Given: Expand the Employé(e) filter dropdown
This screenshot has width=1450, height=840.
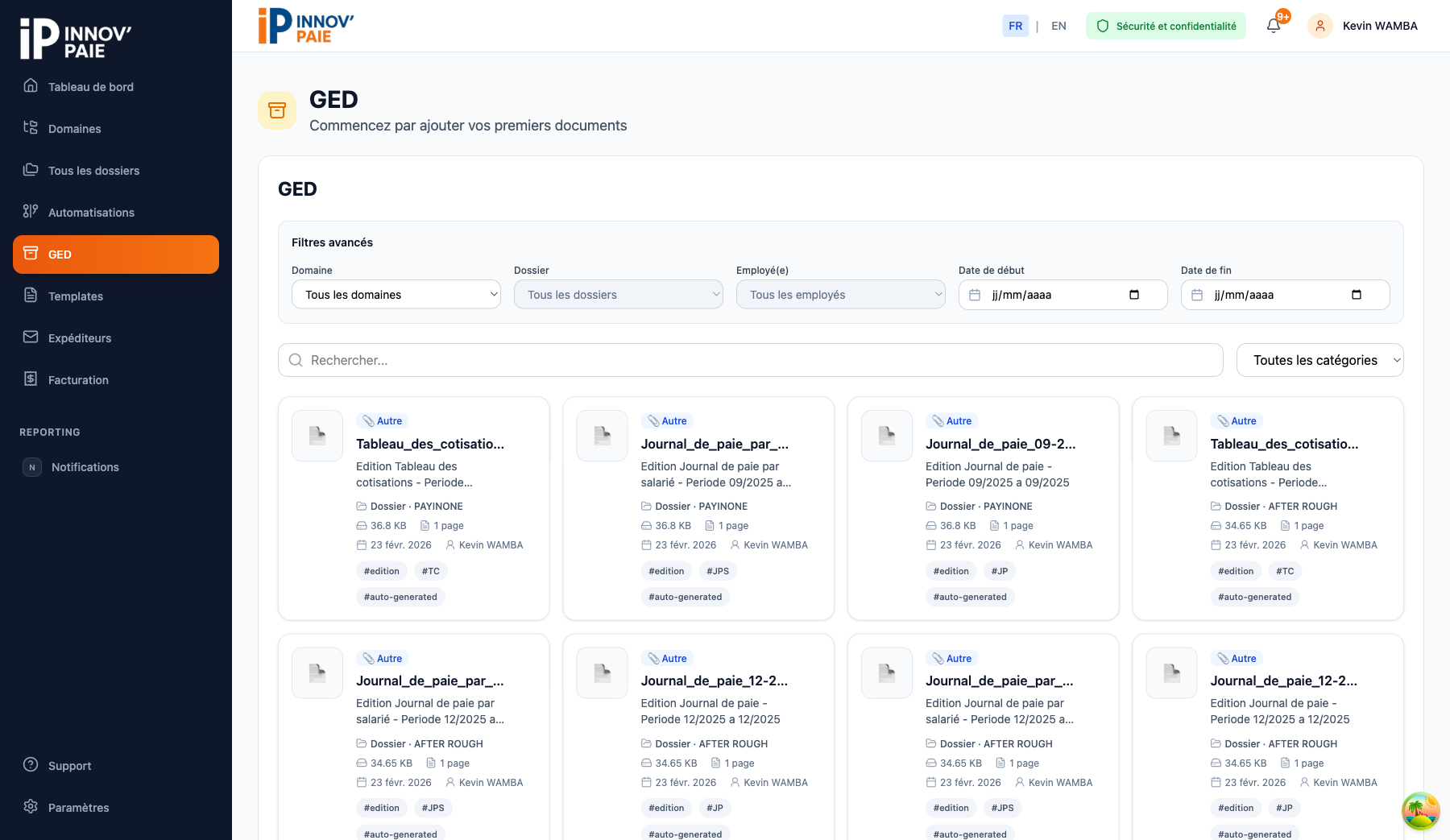Looking at the screenshot, I should tap(840, 295).
